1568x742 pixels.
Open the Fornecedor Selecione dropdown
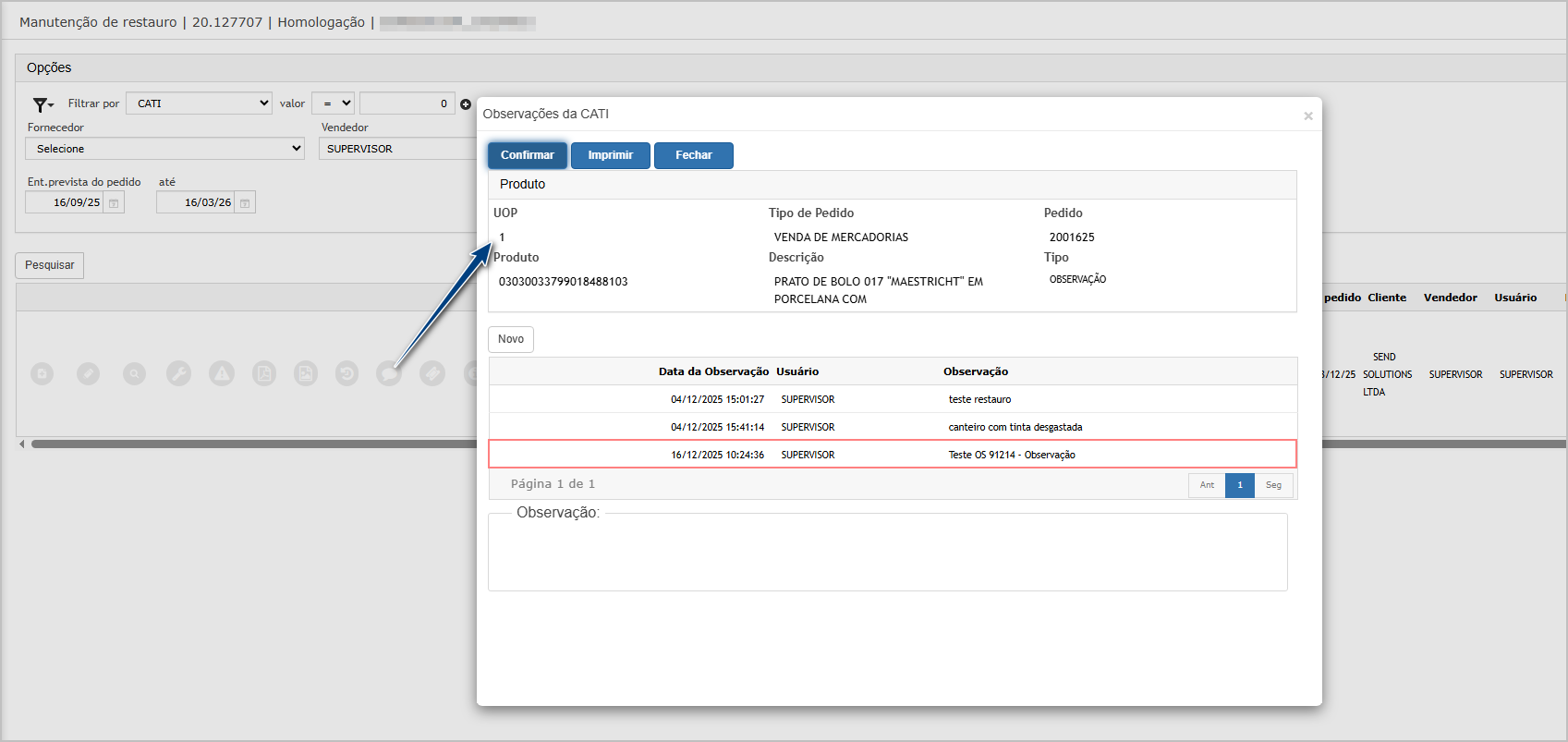pos(165,149)
